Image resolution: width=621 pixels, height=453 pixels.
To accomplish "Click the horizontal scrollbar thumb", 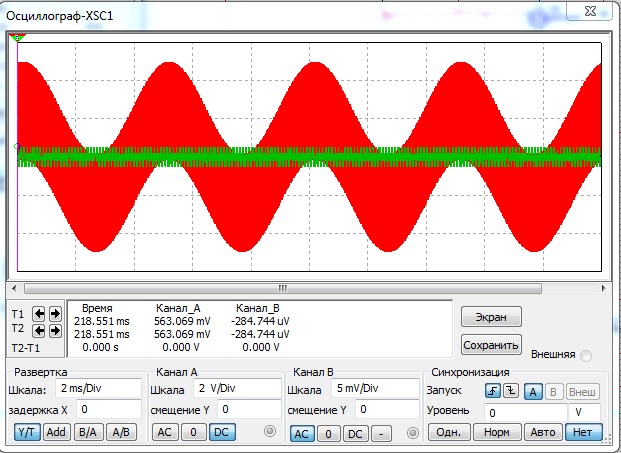I will coord(283,288).
